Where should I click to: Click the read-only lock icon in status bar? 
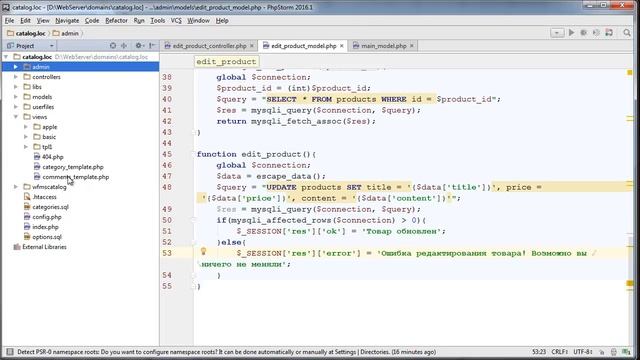click(602, 352)
